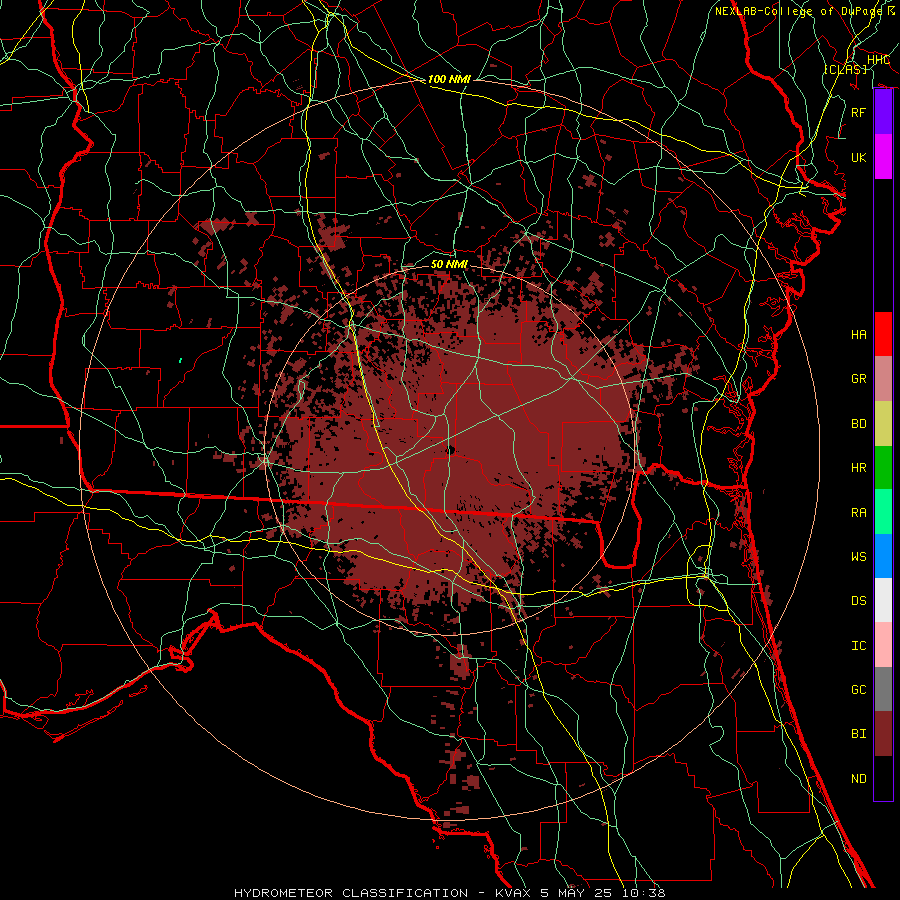Viewport: 900px width, 900px height.
Task: Click the BD legend label
Action: [859, 424]
